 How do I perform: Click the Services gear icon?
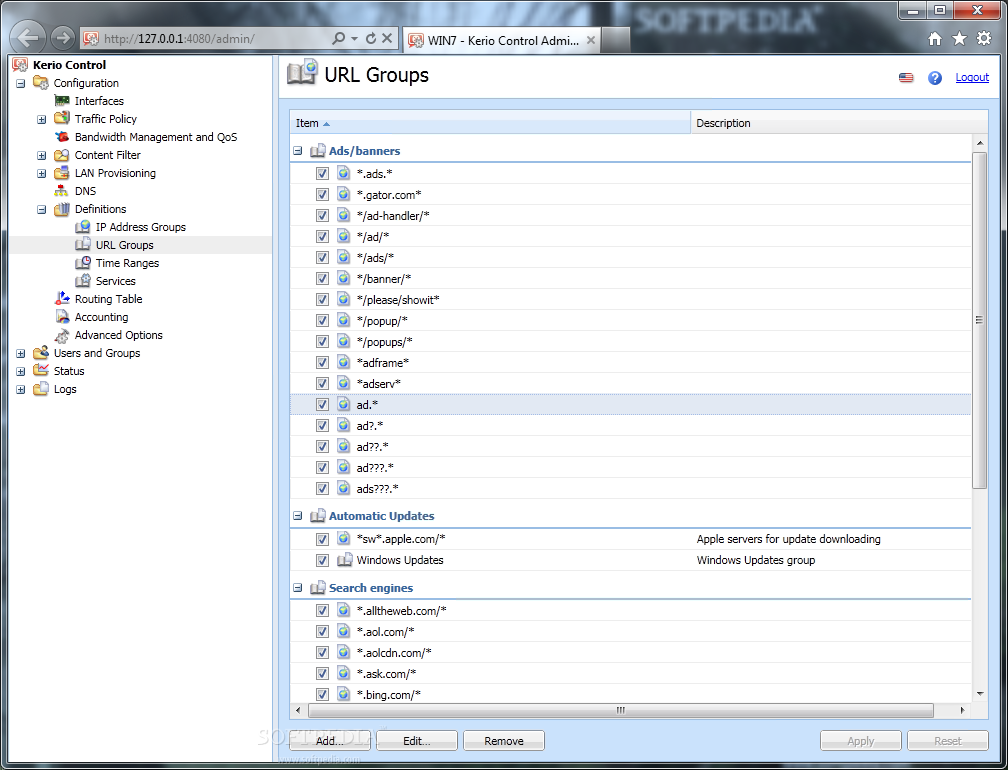pos(82,280)
